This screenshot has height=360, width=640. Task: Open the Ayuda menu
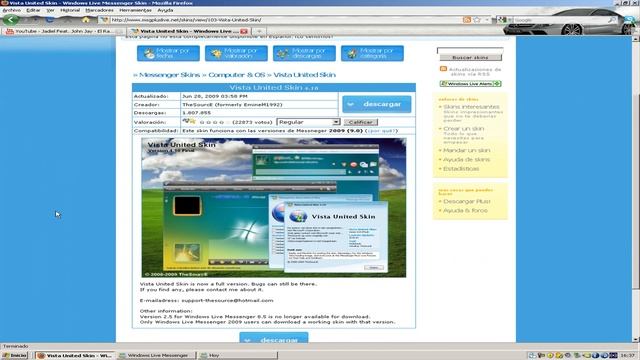(165, 10)
